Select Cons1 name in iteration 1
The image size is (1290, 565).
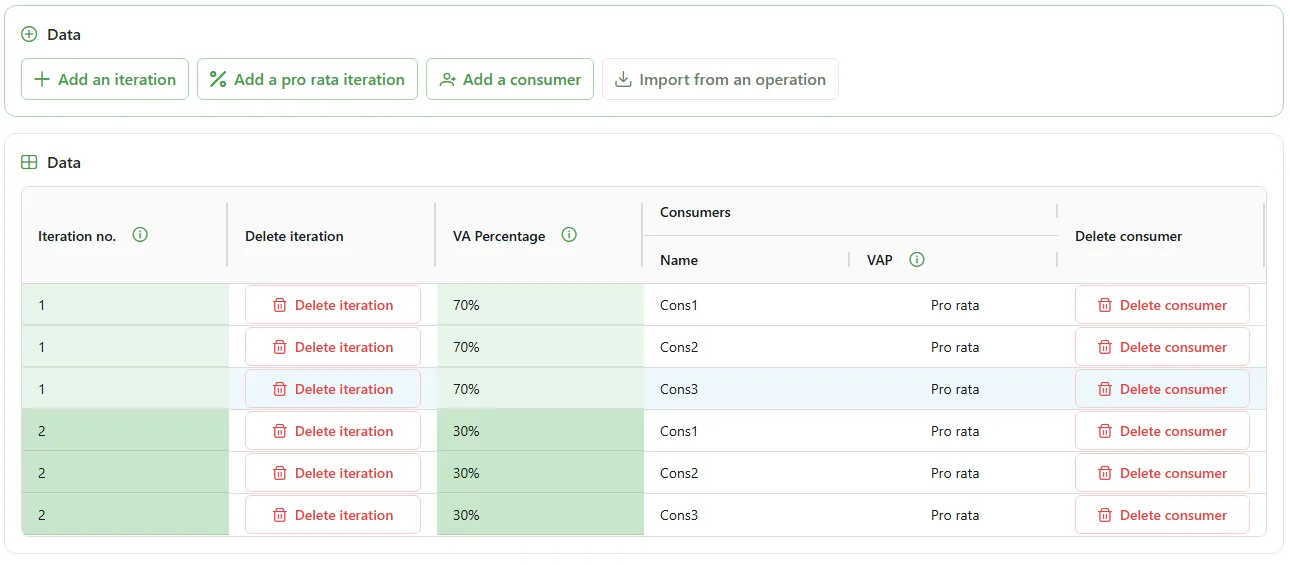(679, 305)
